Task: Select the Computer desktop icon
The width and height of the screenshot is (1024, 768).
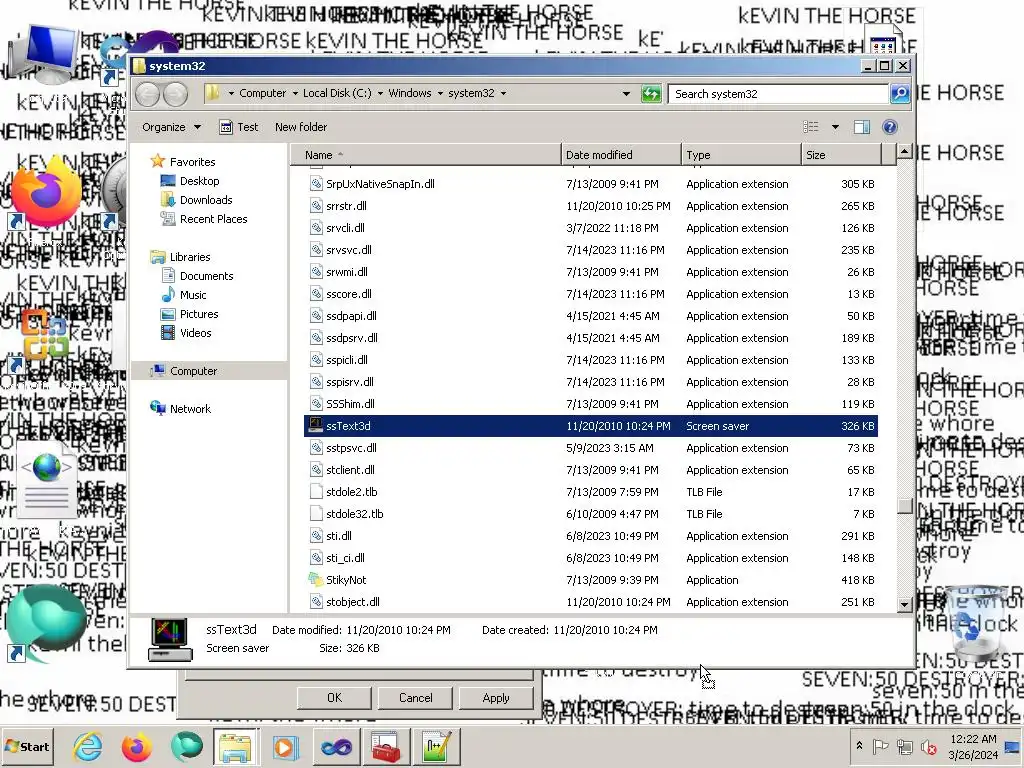Action: (x=44, y=55)
